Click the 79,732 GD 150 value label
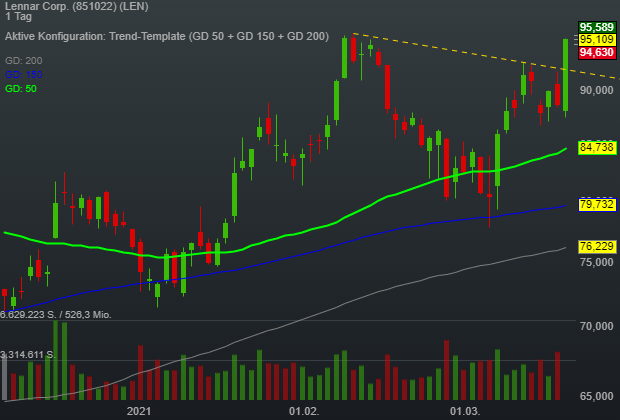This screenshot has height=420, width=620. pos(597,205)
